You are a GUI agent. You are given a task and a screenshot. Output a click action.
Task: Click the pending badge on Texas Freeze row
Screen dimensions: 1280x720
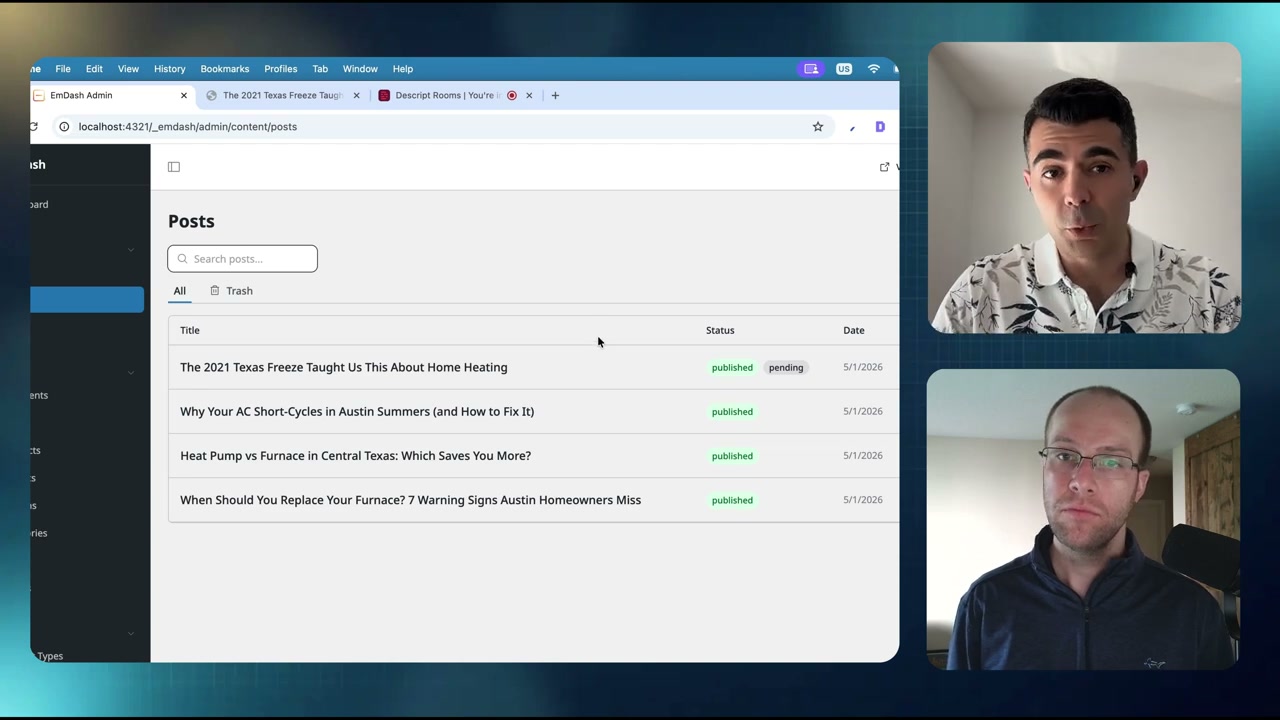click(786, 368)
